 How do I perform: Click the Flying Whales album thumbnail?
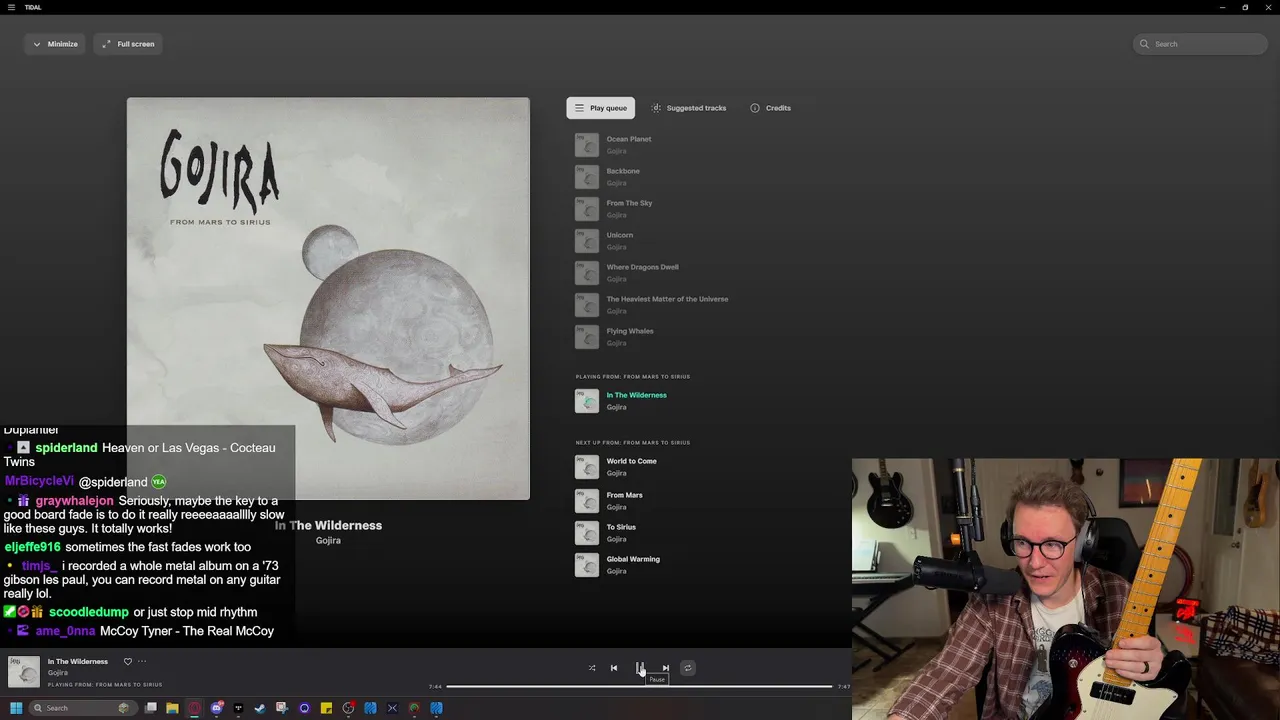(x=587, y=337)
